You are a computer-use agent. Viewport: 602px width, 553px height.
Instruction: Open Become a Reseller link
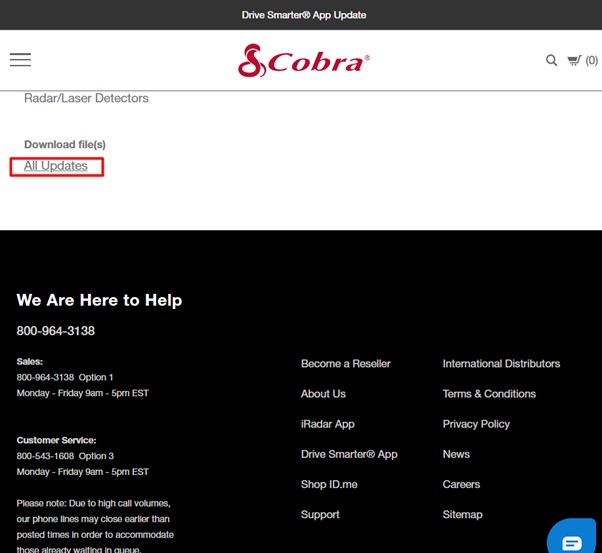(x=346, y=364)
